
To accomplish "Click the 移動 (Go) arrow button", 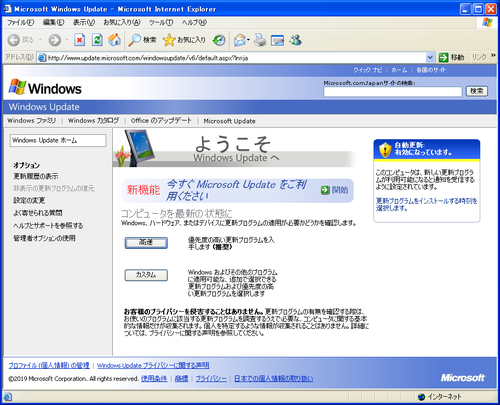I will (451, 58).
